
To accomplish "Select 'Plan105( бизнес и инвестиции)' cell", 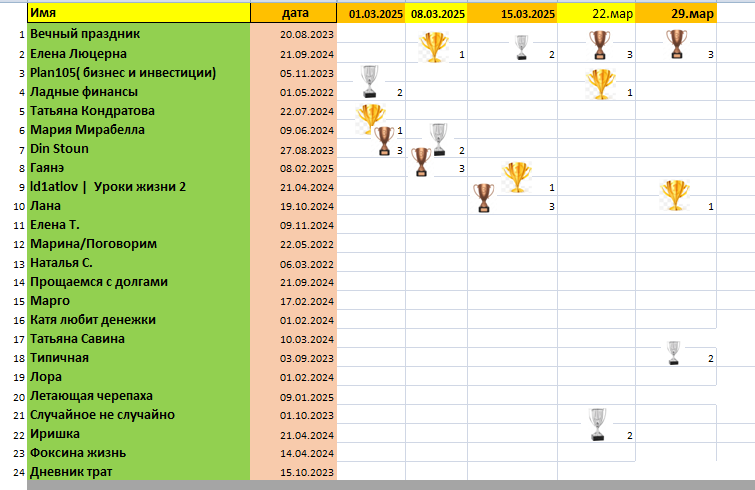I will 139,73.
